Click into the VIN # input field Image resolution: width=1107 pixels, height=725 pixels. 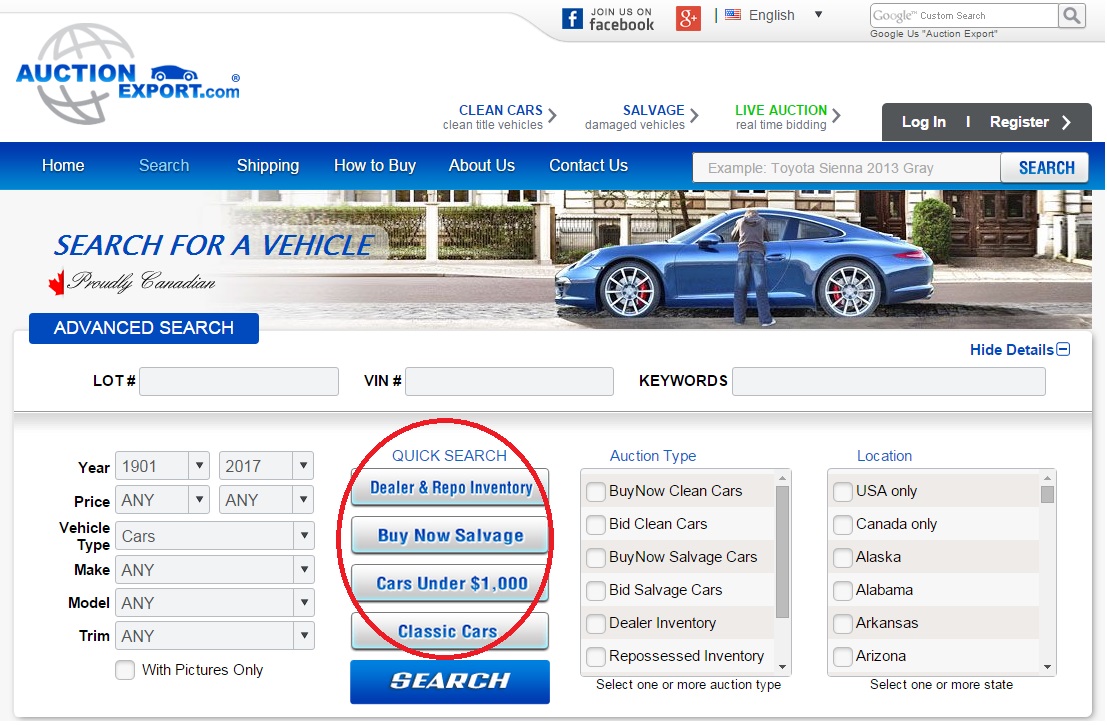click(509, 381)
